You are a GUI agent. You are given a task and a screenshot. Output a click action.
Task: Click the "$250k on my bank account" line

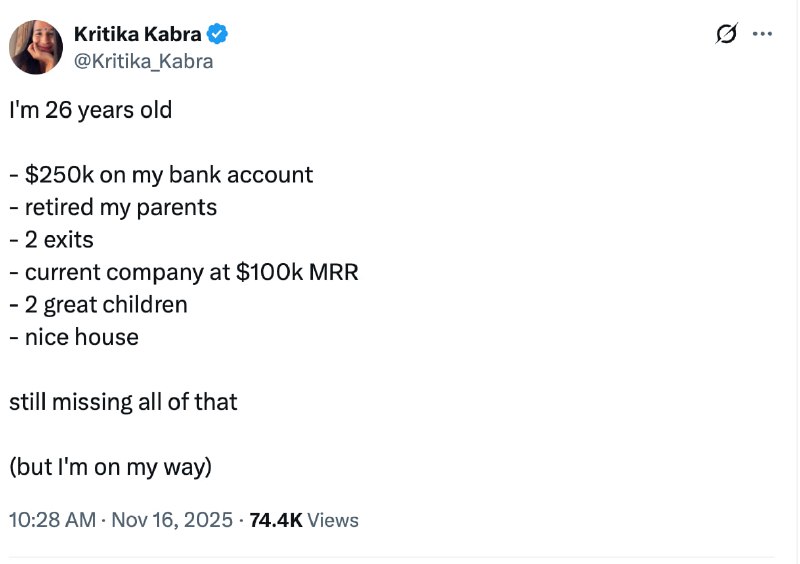[x=161, y=175]
